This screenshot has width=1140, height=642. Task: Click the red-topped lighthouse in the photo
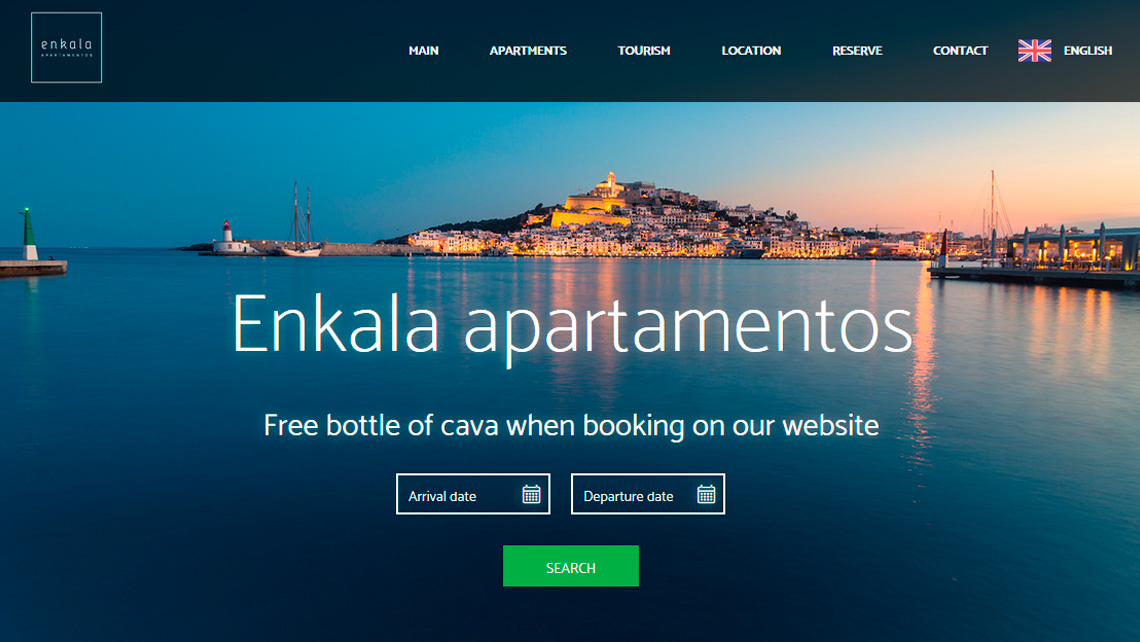click(228, 237)
